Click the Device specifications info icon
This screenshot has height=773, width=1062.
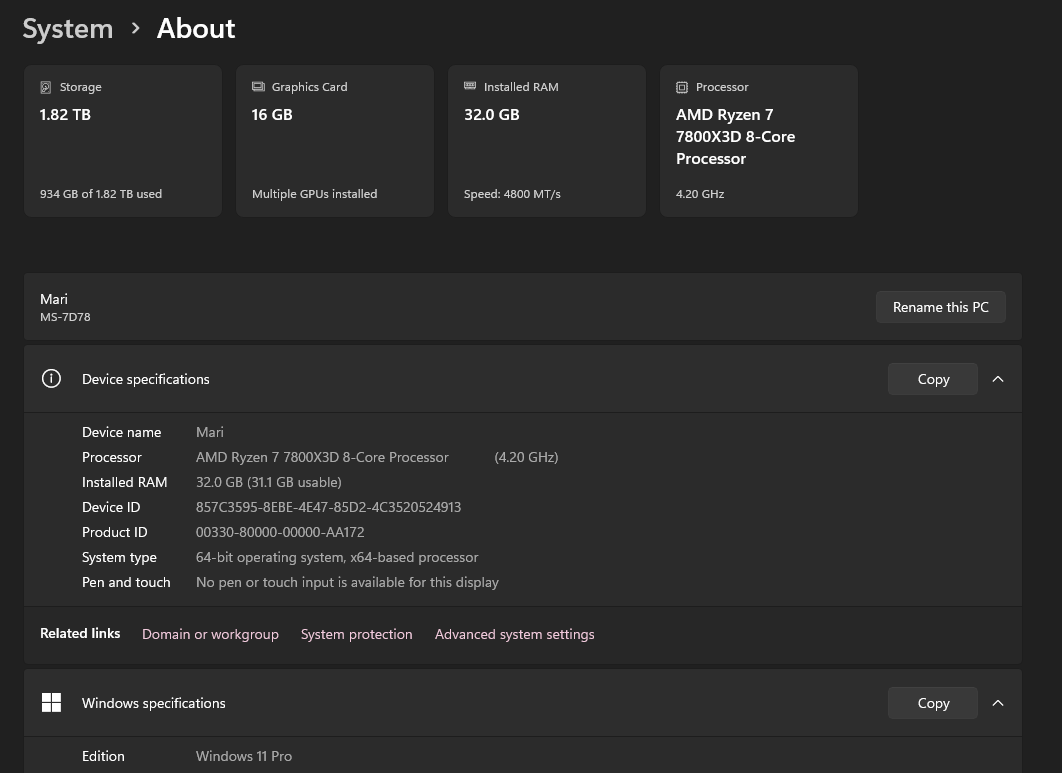point(51,379)
